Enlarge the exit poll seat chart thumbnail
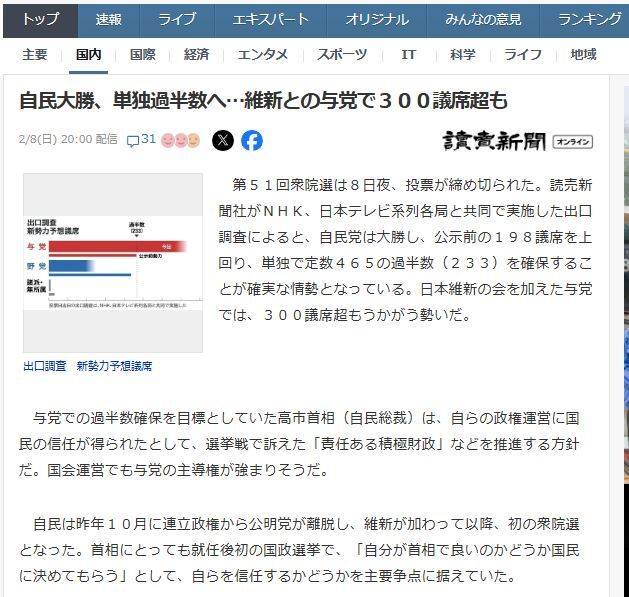Screen dimensions: 629x597 [112, 262]
